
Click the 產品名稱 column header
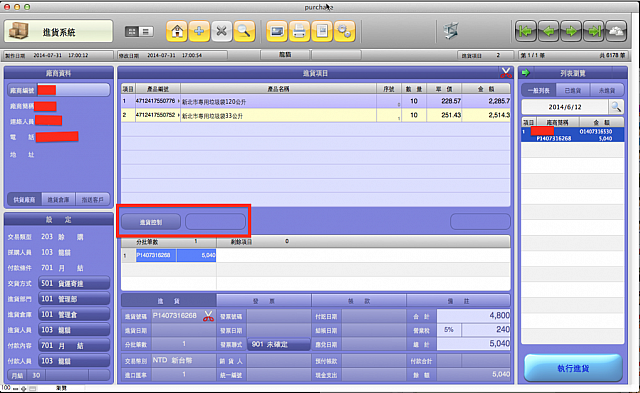(x=278, y=89)
